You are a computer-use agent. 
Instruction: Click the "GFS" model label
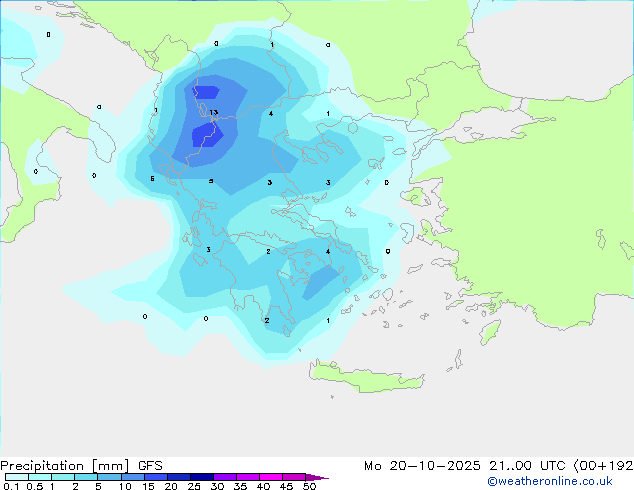coord(150,466)
